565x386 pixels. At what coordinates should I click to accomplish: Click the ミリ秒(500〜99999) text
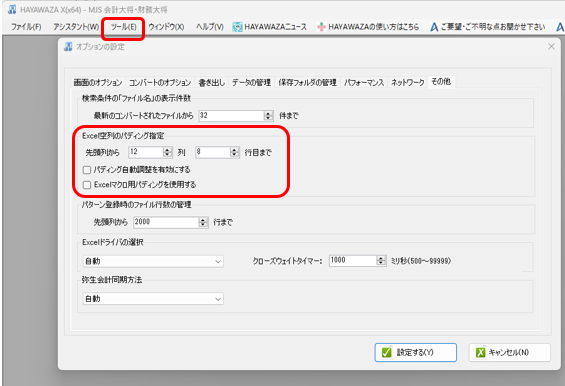[421, 261]
